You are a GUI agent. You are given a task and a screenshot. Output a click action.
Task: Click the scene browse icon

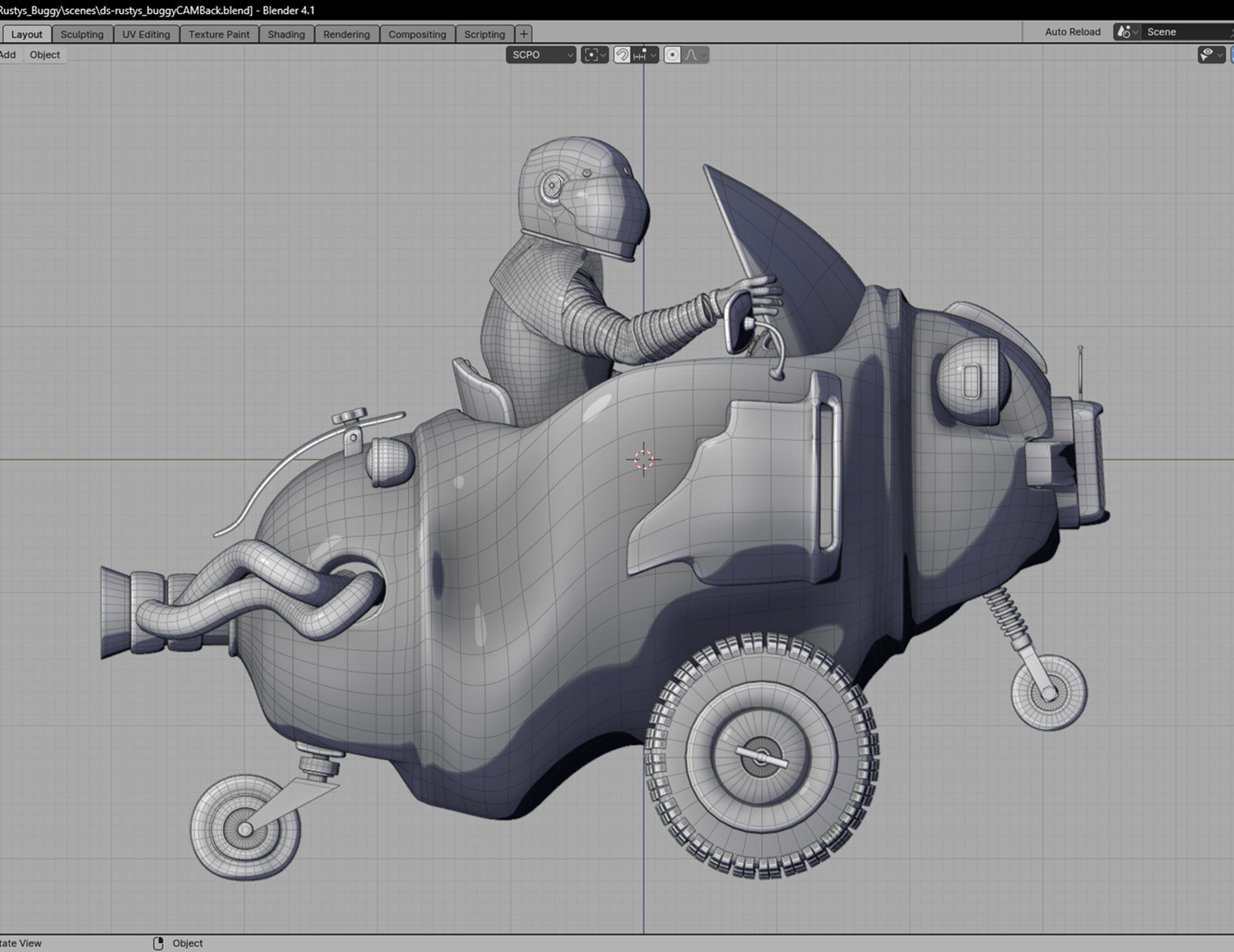pyautogui.click(x=1125, y=32)
